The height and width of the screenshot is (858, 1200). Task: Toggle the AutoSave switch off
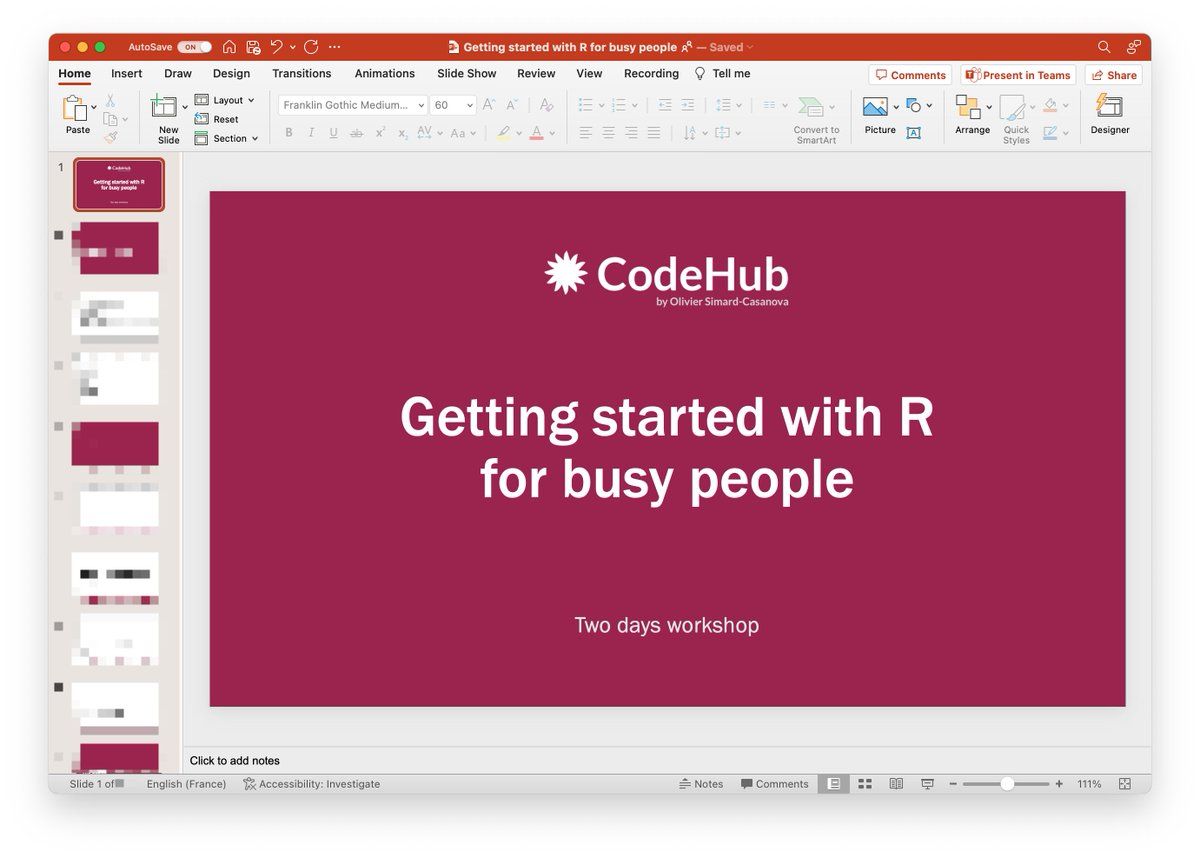coord(194,47)
